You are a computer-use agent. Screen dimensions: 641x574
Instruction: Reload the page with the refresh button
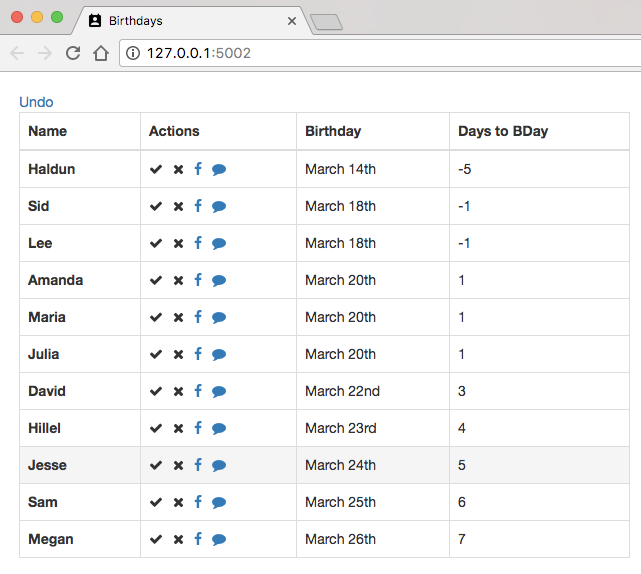[x=73, y=53]
